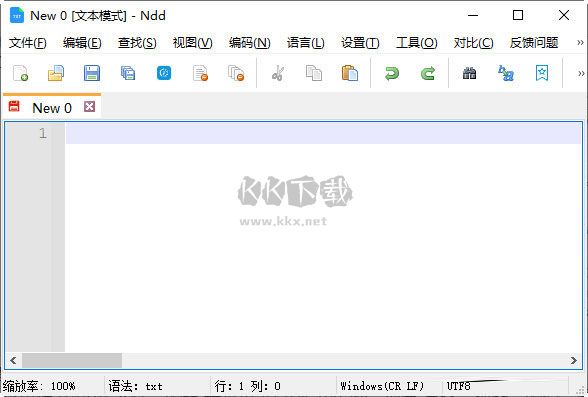Click the Save All toolbar icon
The width and height of the screenshot is (588, 397).
pyautogui.click(x=128, y=73)
